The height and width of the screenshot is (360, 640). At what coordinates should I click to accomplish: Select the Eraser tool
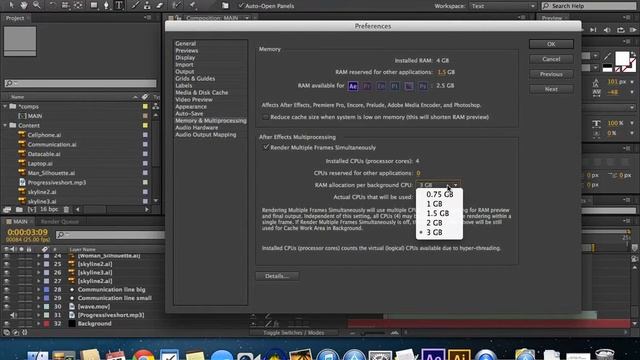pyautogui.click(x=160, y=5)
